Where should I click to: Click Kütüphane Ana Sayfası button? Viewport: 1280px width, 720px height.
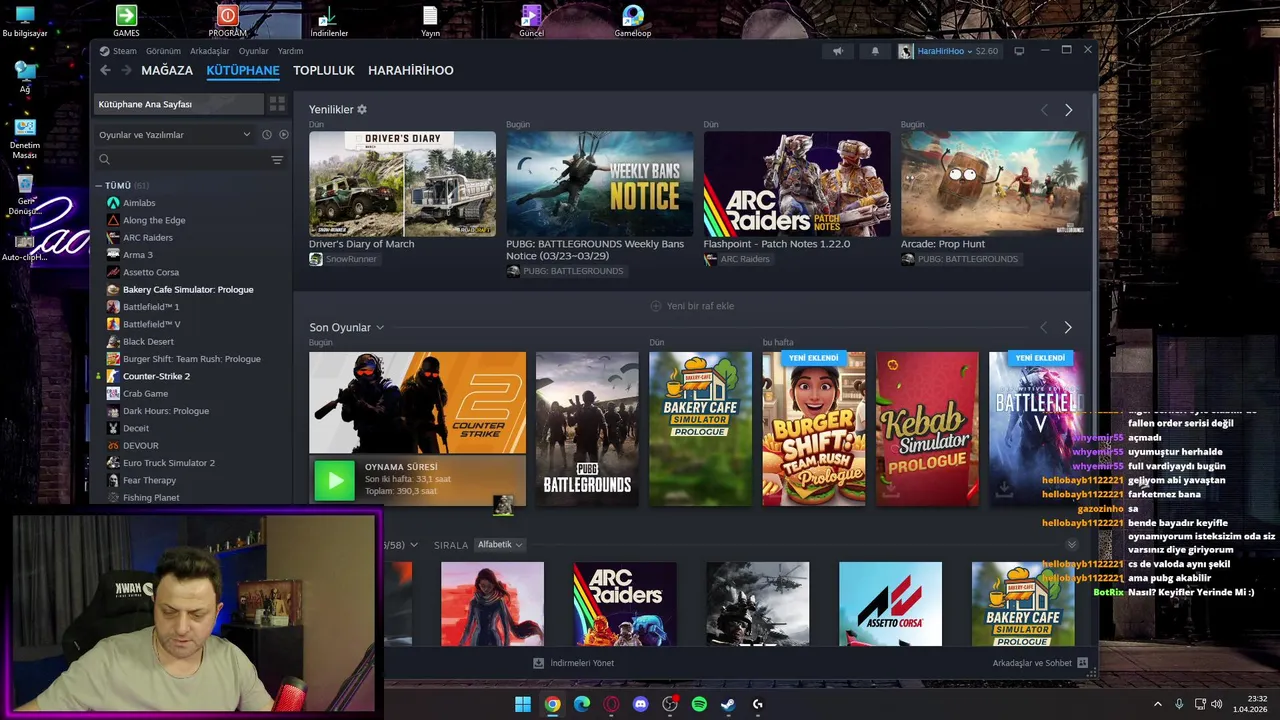(x=179, y=104)
